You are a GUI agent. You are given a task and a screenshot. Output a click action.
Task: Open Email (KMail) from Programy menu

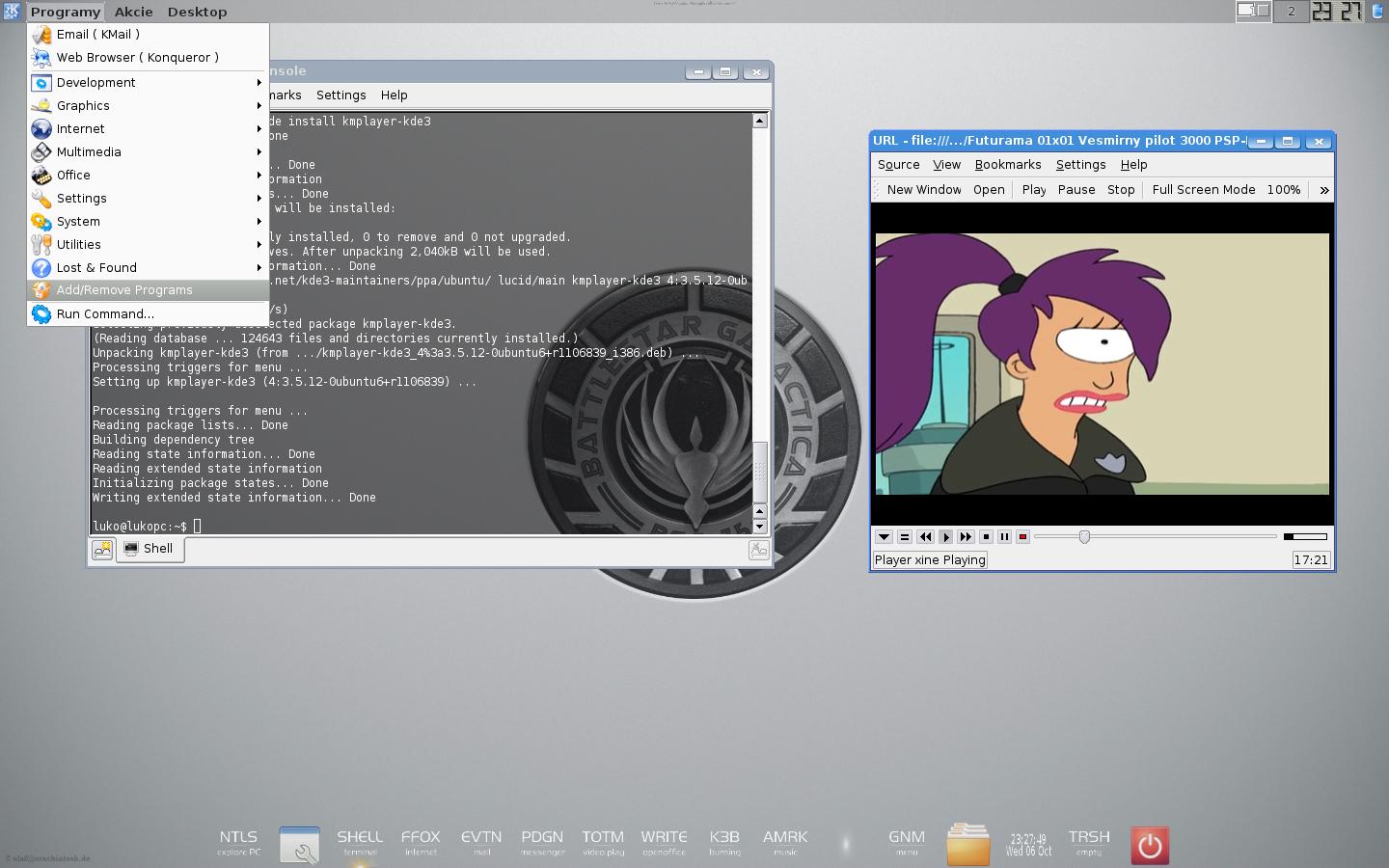point(148,34)
